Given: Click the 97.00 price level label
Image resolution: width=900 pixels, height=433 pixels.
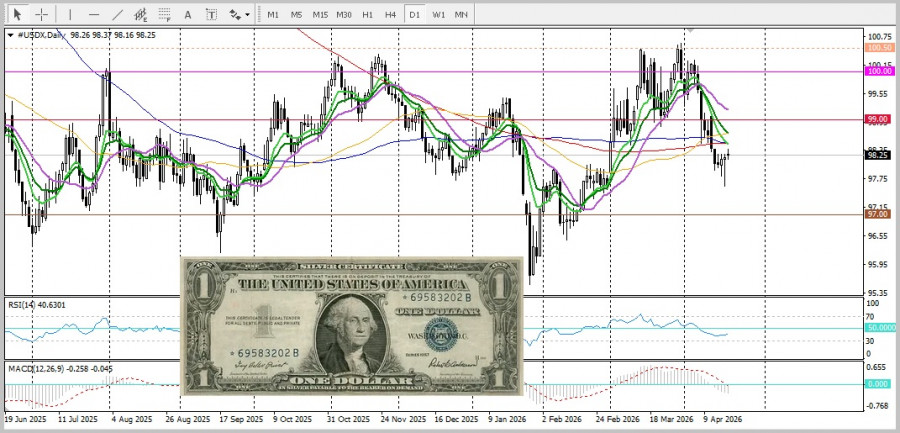Looking at the screenshot, I should coord(879,214).
